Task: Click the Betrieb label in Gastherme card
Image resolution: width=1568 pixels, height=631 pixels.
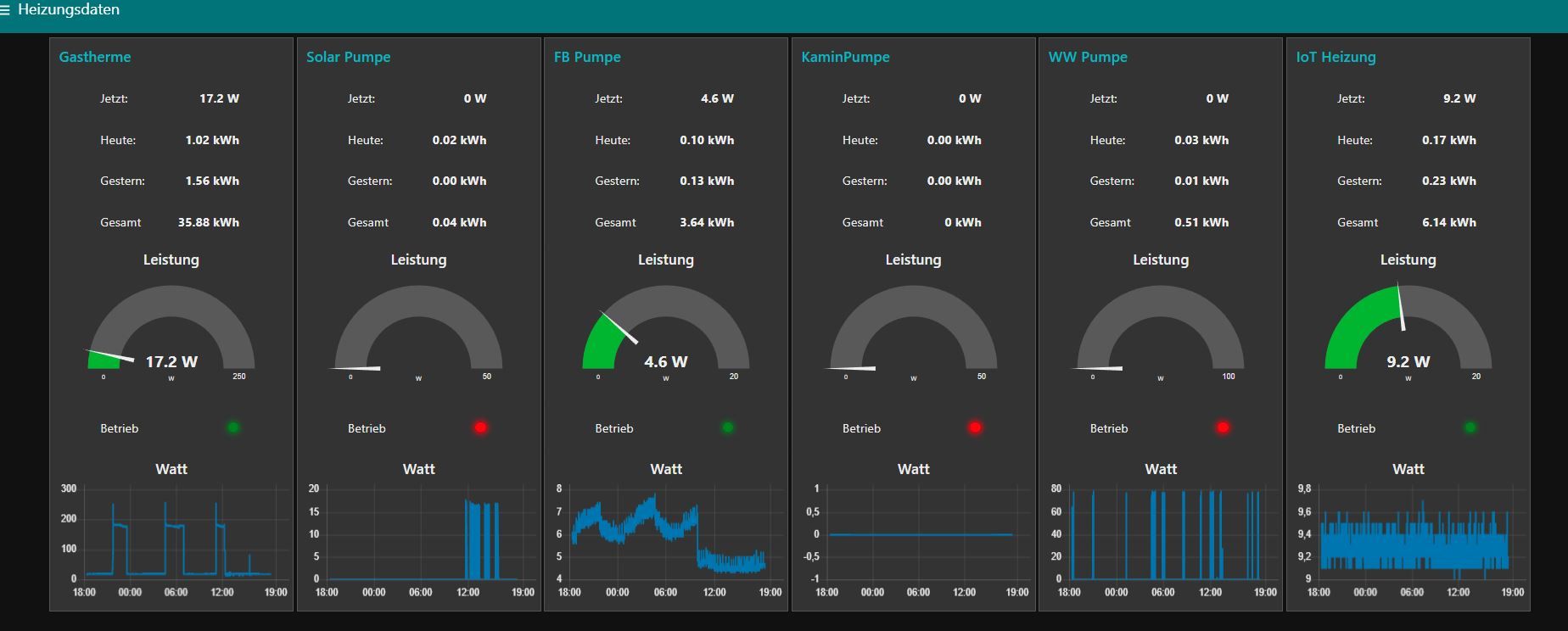Action: [x=119, y=428]
